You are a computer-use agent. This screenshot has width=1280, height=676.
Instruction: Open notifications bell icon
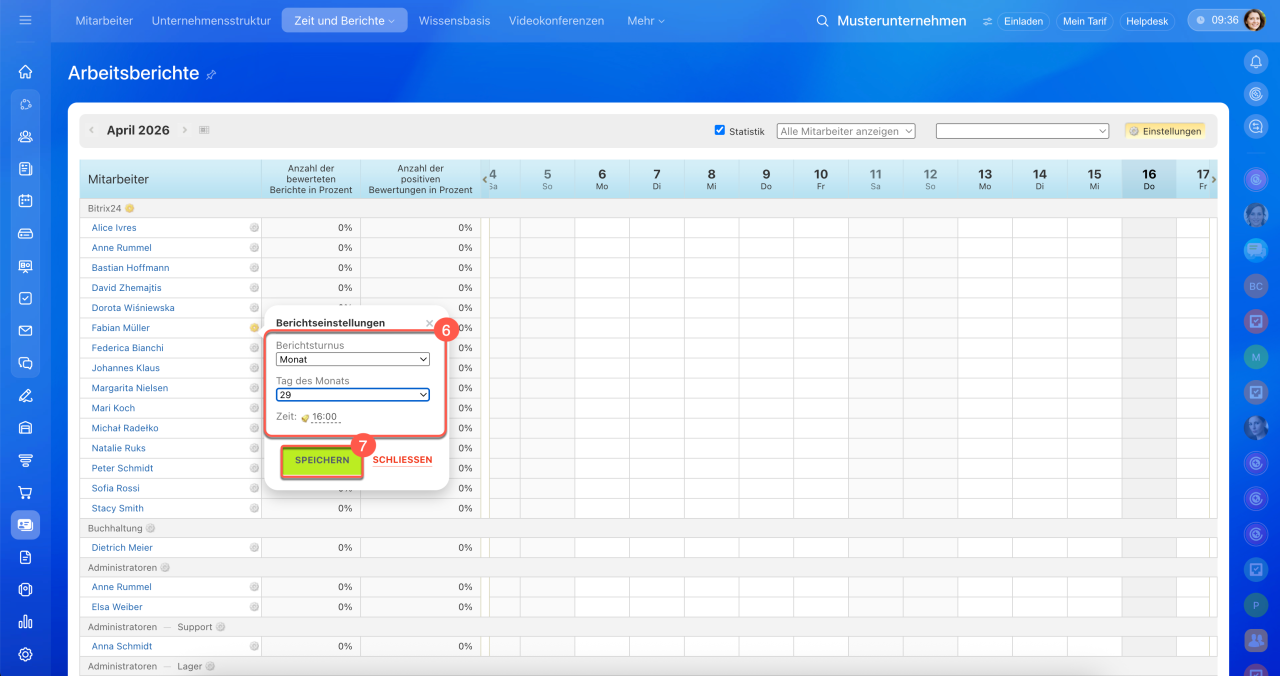1256,62
